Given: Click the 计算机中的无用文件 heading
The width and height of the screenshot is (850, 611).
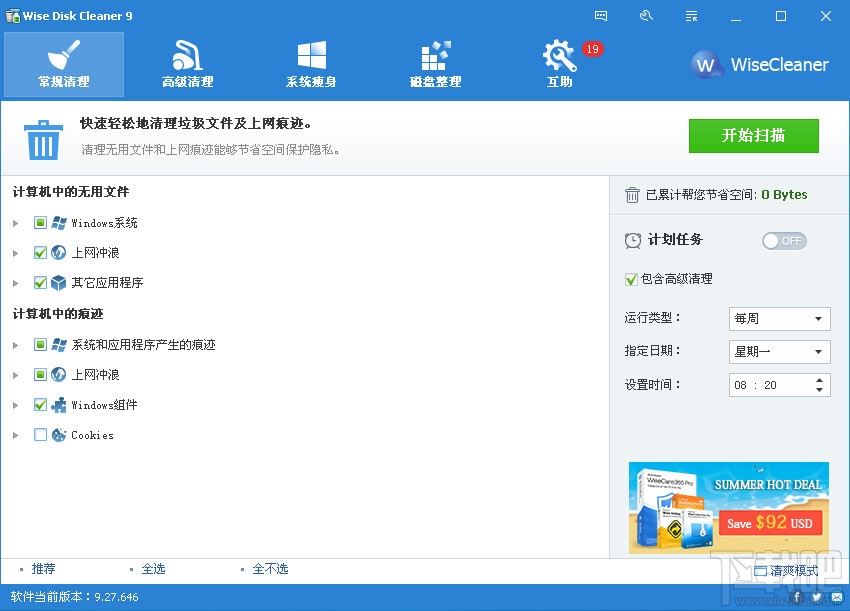Looking at the screenshot, I should (71, 192).
